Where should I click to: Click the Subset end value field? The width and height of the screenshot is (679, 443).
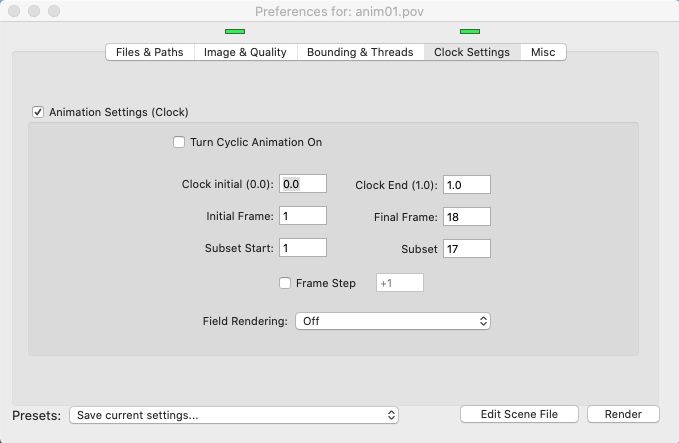click(x=465, y=248)
